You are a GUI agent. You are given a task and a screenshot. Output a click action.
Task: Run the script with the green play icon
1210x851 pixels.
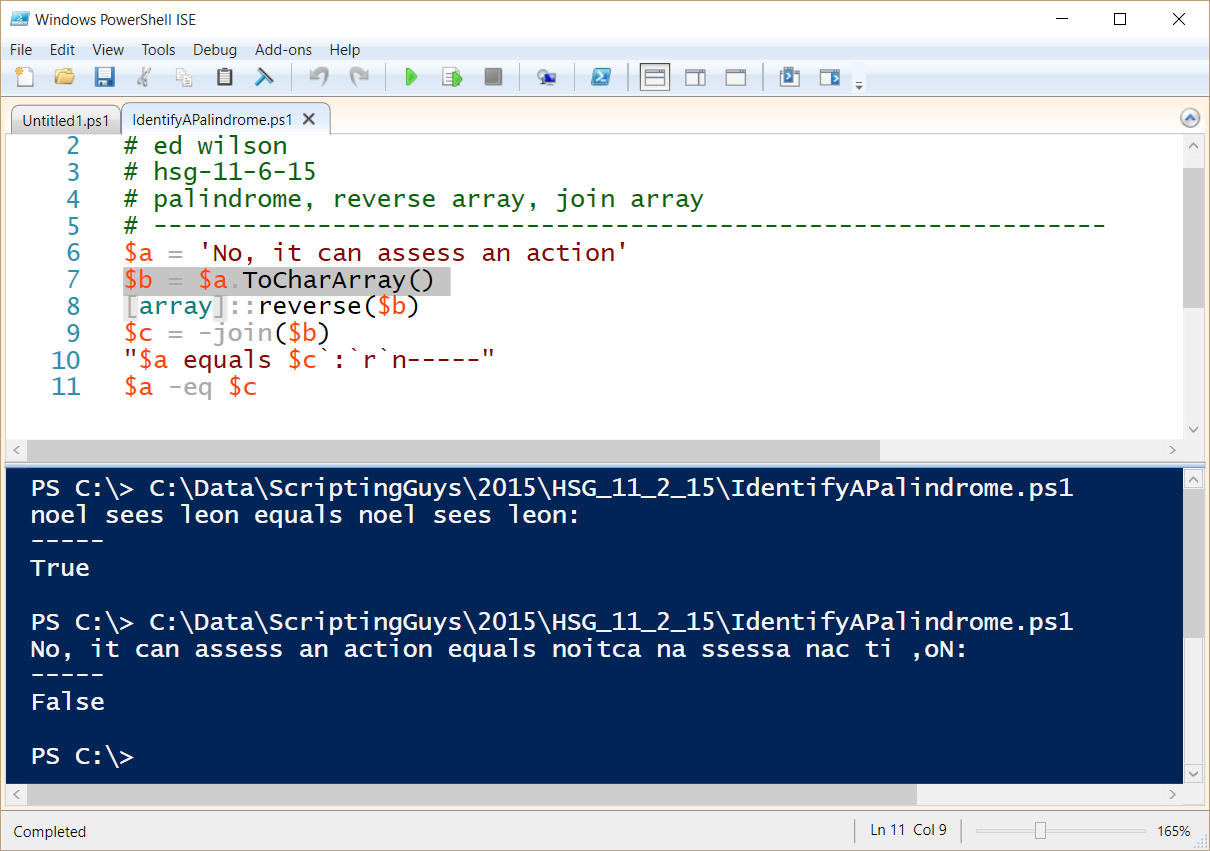coord(411,77)
